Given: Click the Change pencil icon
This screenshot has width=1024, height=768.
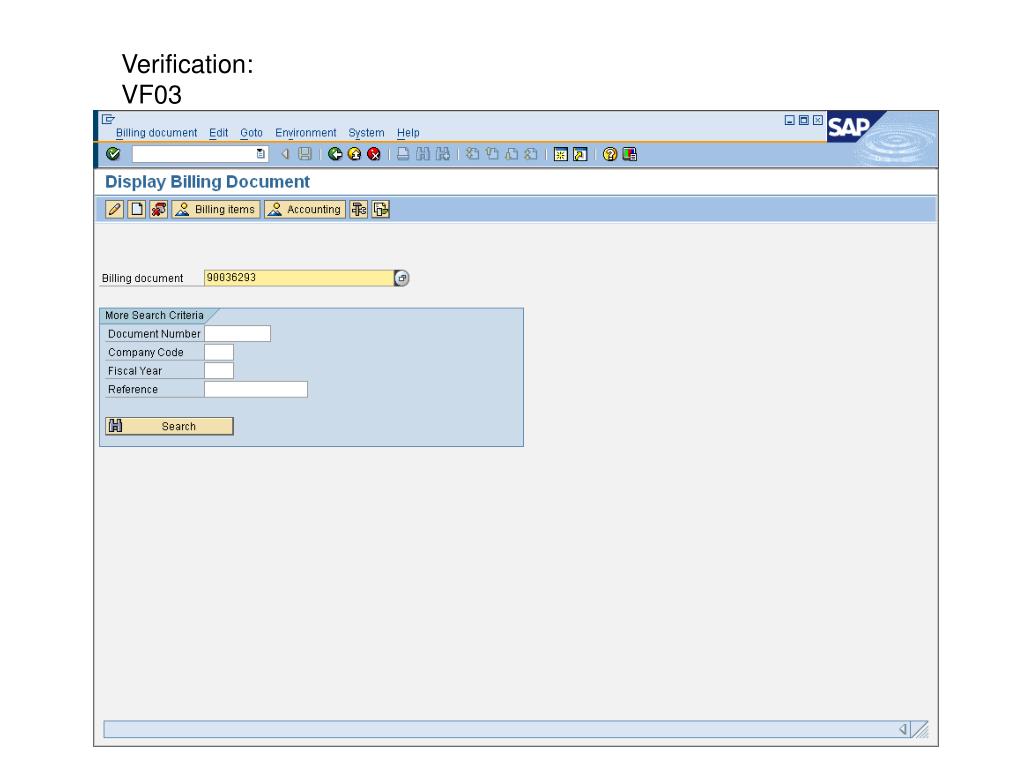Looking at the screenshot, I should (114, 209).
